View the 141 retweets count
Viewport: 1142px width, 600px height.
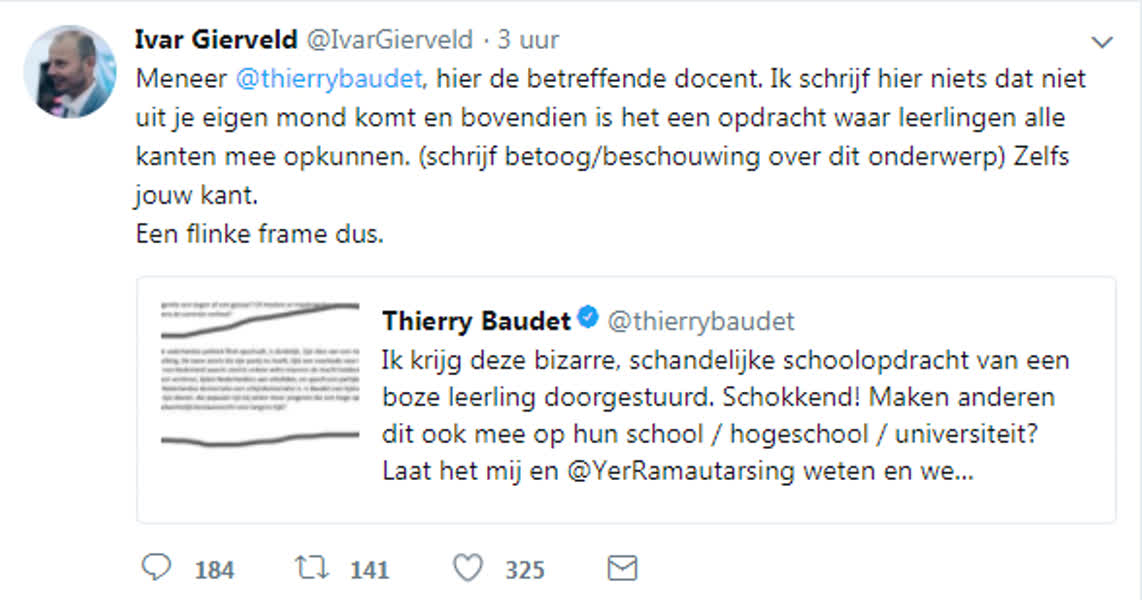pyautogui.click(x=369, y=570)
